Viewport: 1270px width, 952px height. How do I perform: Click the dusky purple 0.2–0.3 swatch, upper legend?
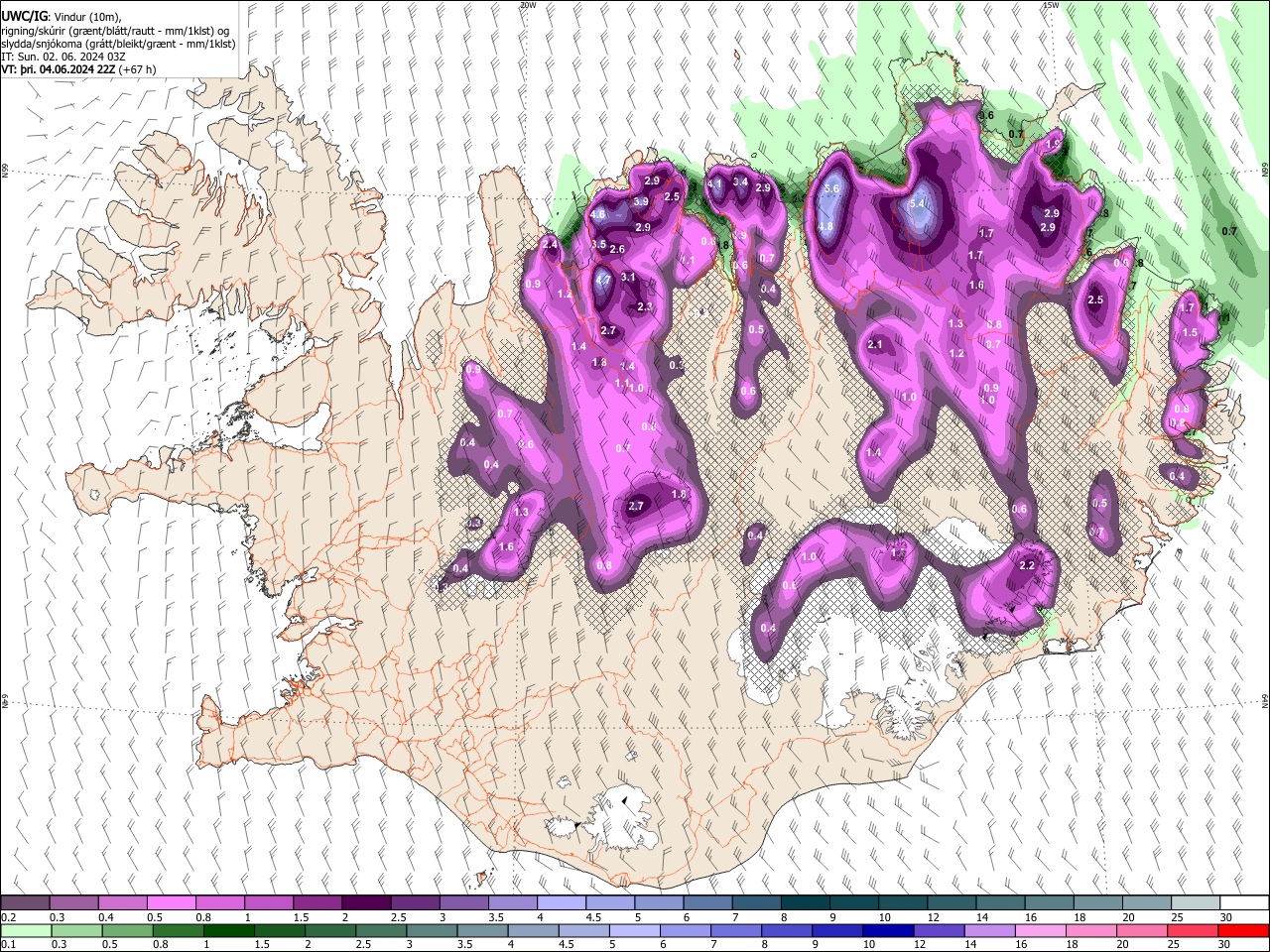pos(25,903)
